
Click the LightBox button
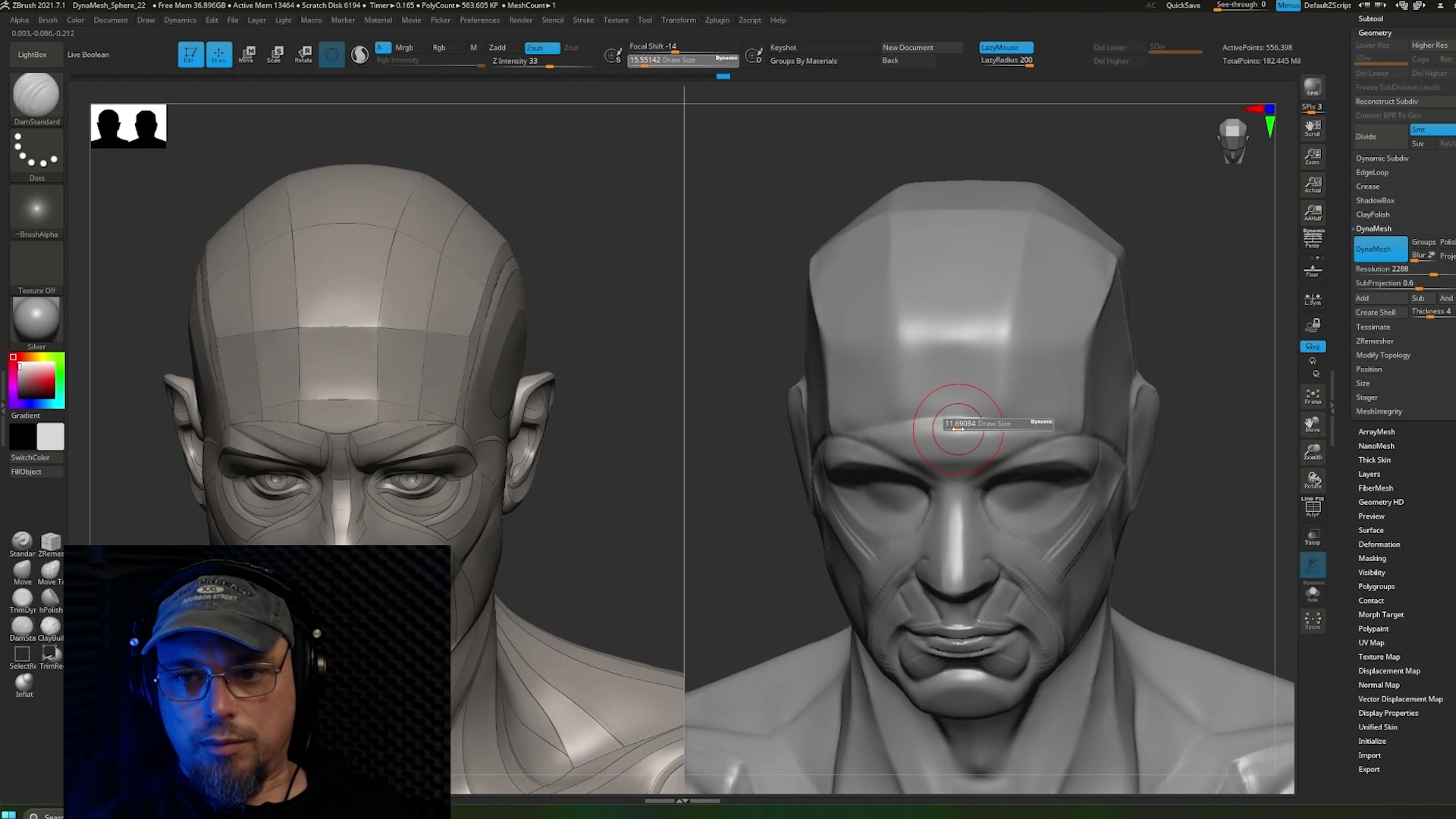coord(33,55)
